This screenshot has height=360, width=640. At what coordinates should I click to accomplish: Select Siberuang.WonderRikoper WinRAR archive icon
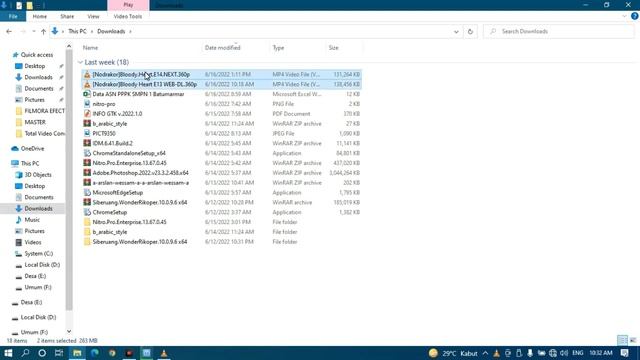[87, 202]
